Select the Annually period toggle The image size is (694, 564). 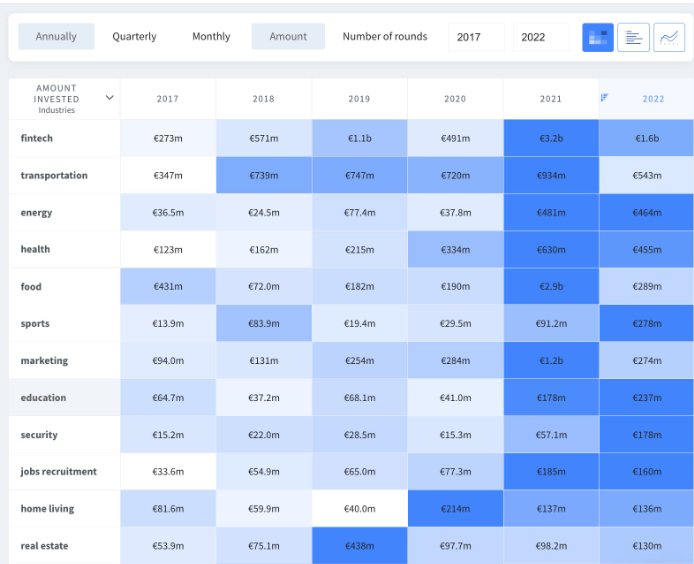tap(56, 37)
